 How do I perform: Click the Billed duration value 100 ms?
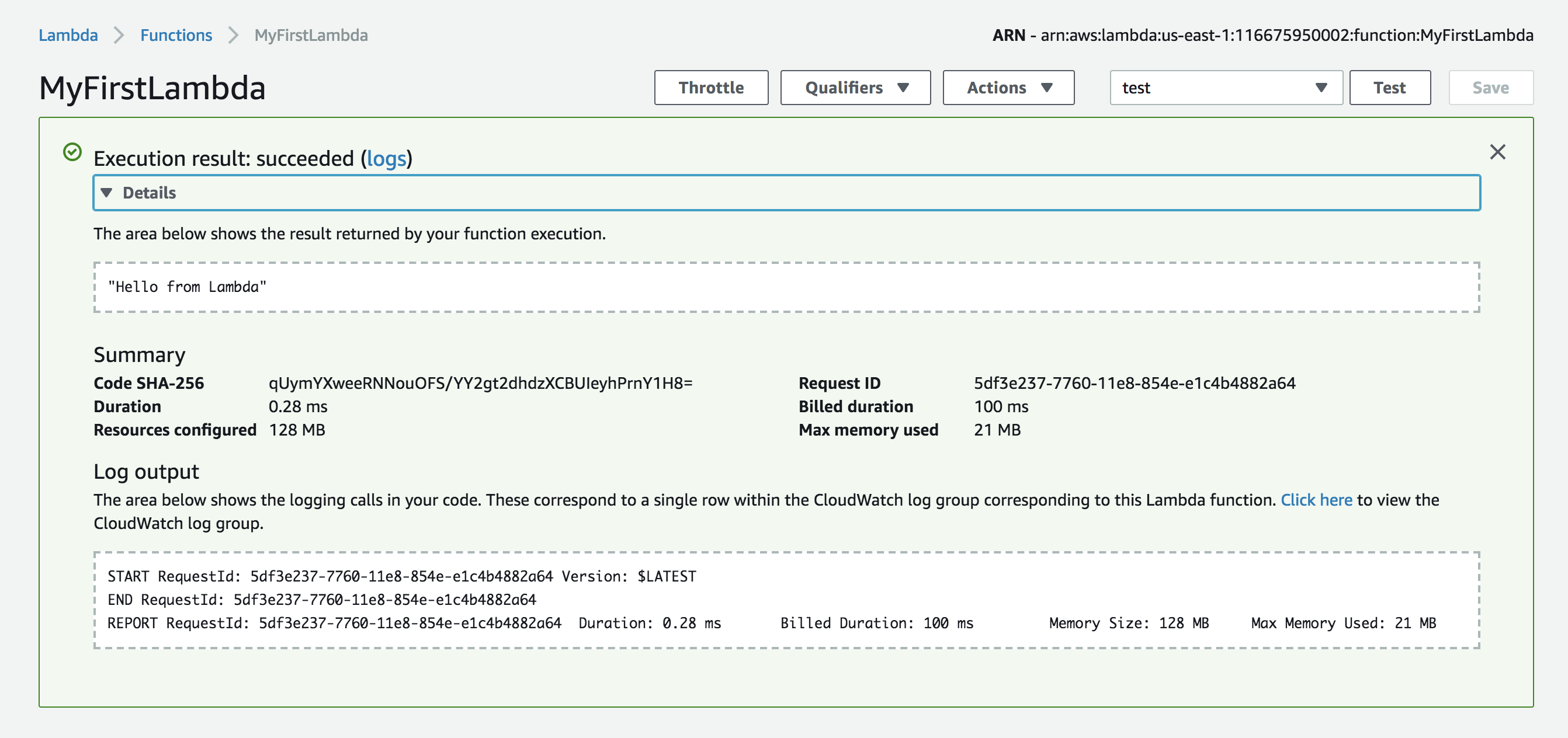tap(1001, 406)
